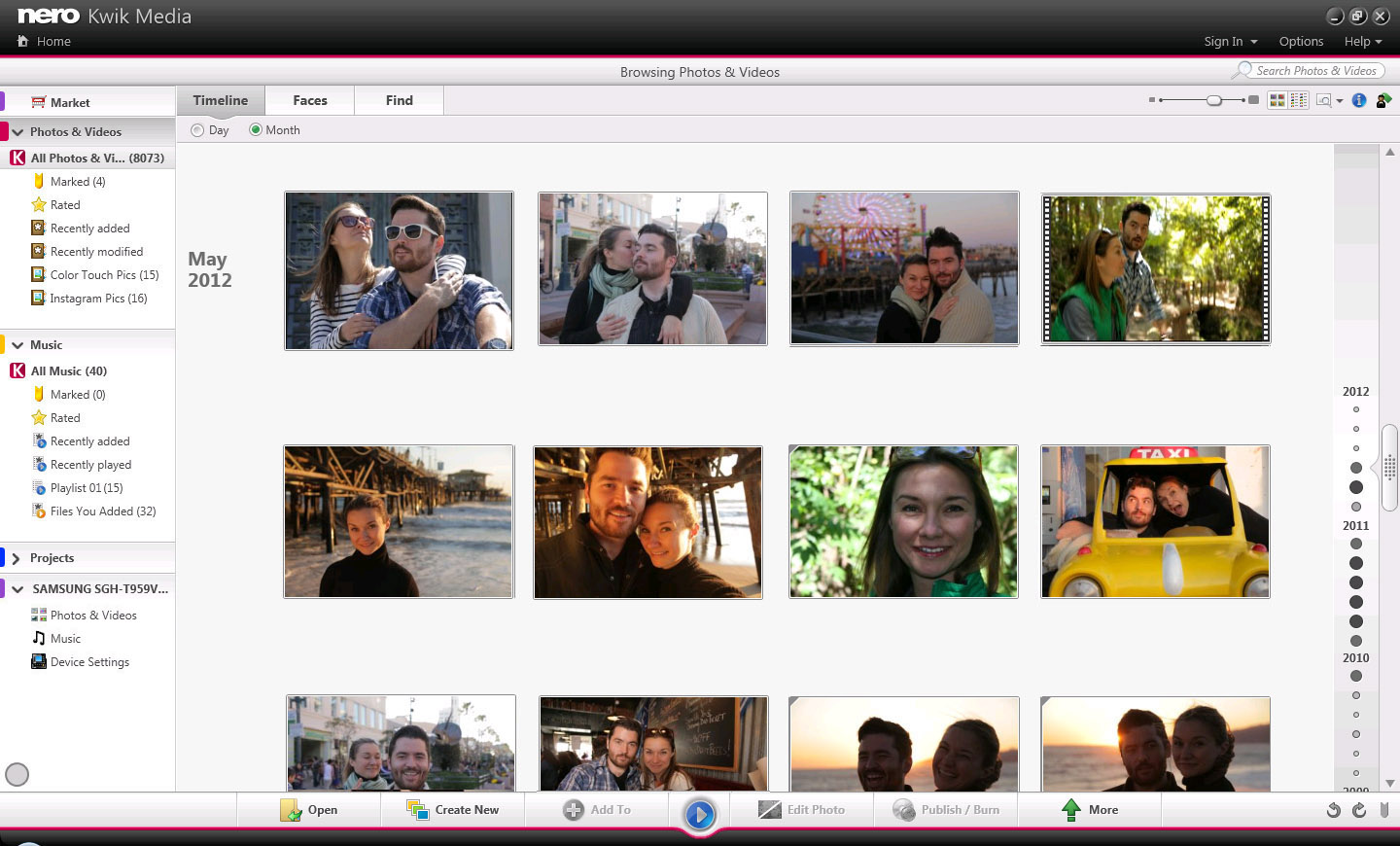Click the marker flag icon
This screenshot has height=846, width=1400.
[1384, 810]
